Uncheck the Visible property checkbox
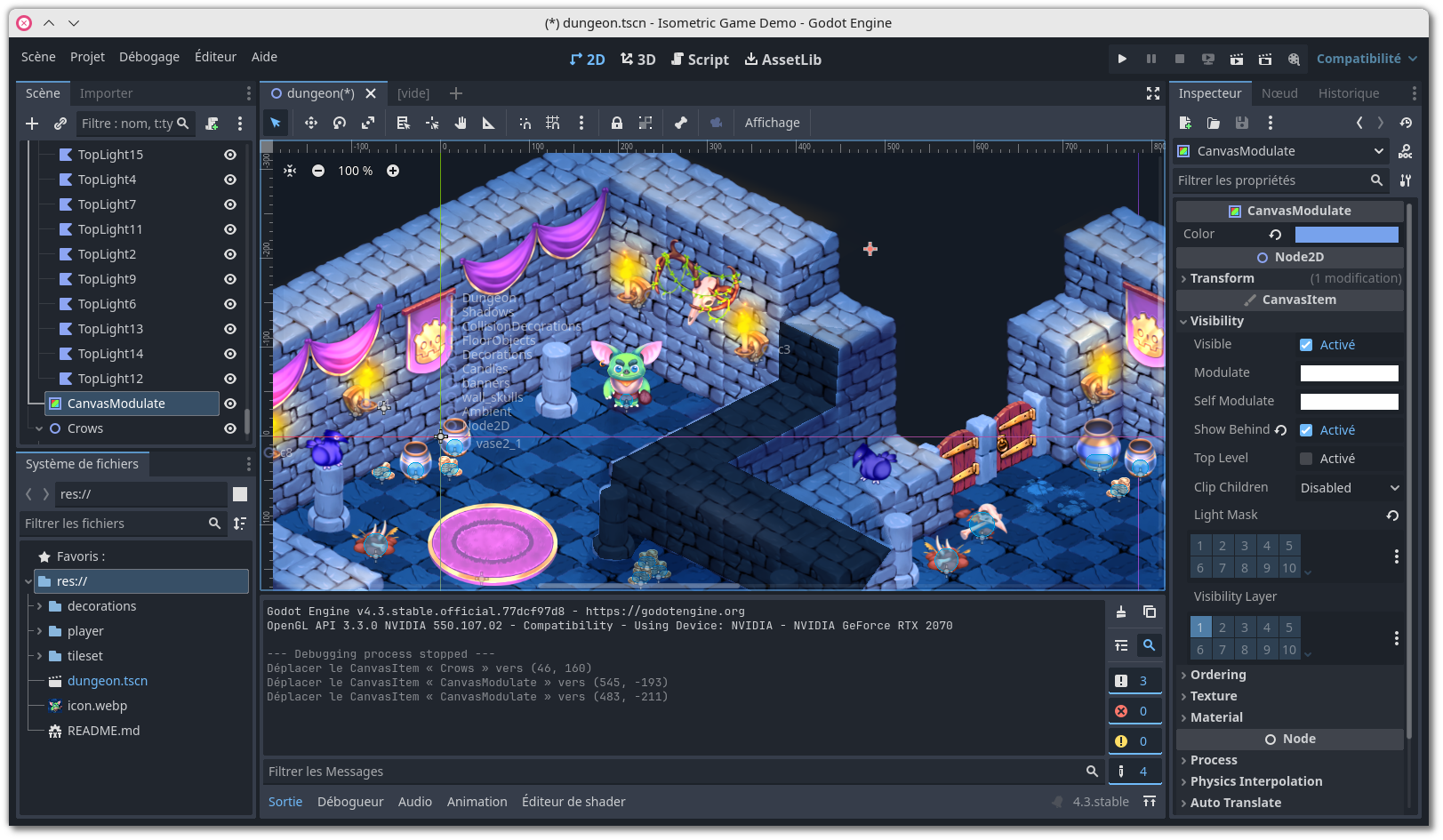 tap(1306, 345)
